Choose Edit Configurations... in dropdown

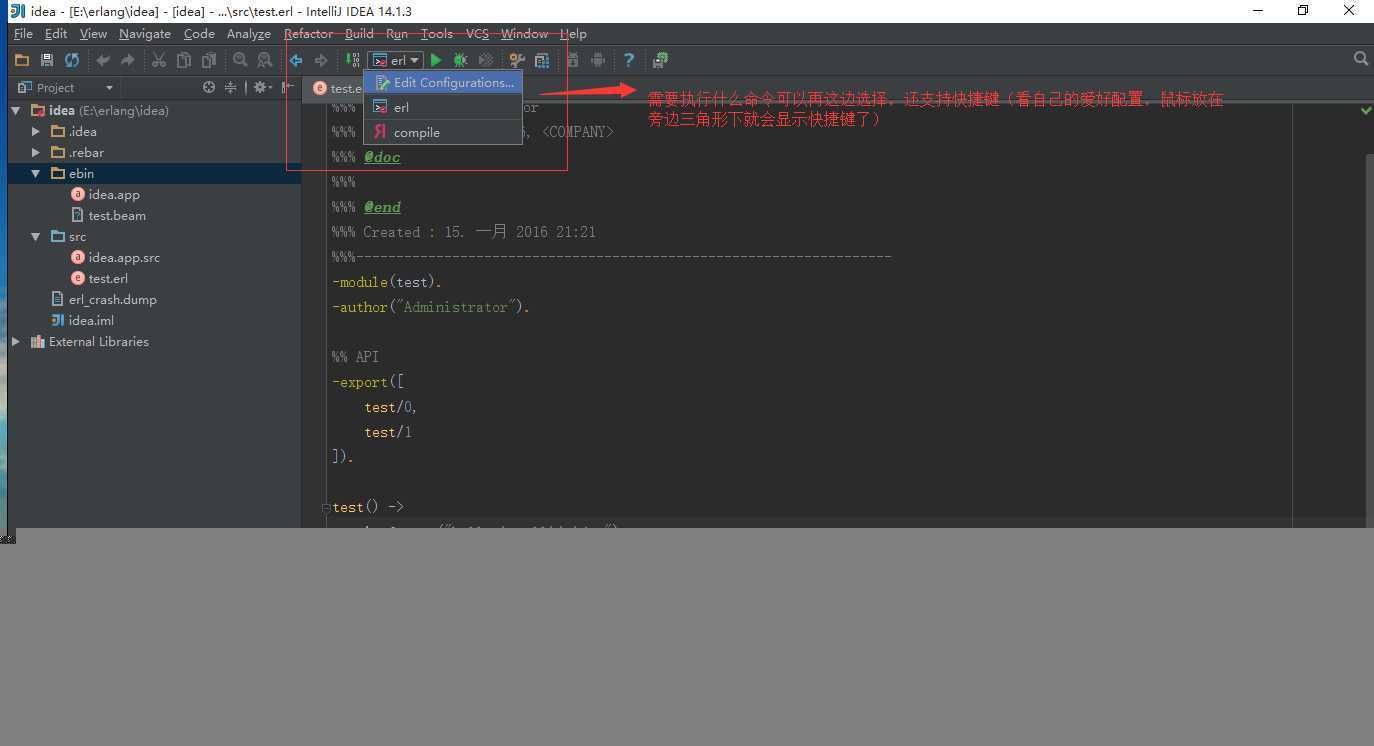pos(443,82)
